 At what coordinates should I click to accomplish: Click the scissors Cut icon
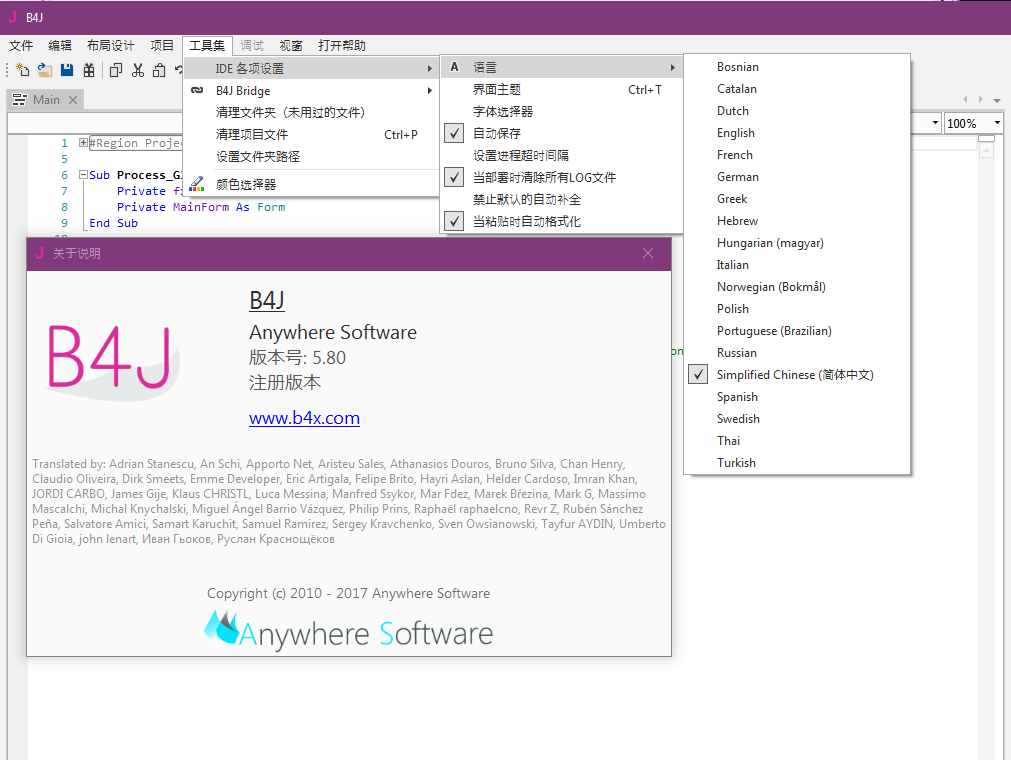pos(138,70)
